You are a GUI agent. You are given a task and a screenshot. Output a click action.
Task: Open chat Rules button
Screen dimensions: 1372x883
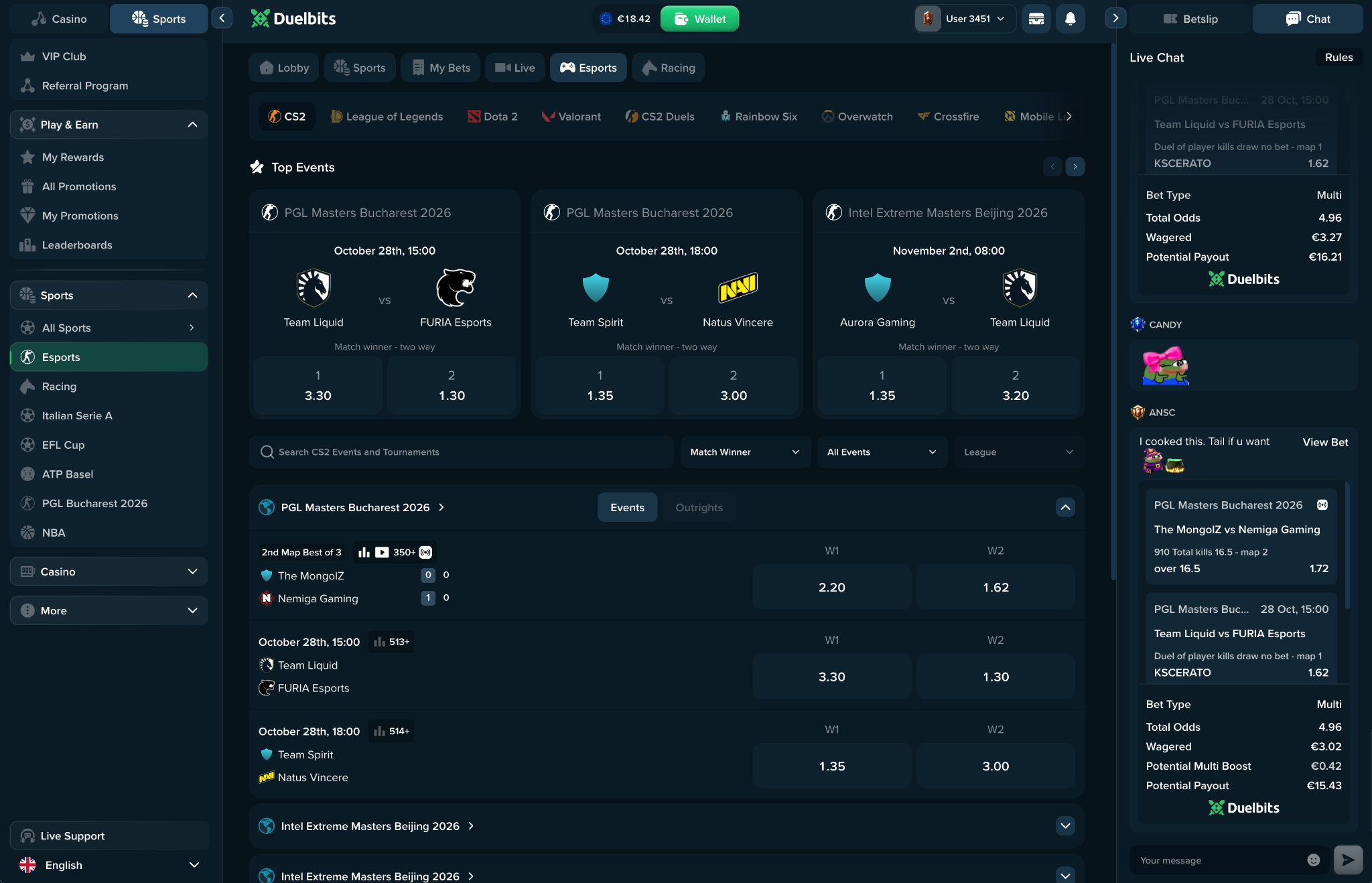pos(1339,58)
